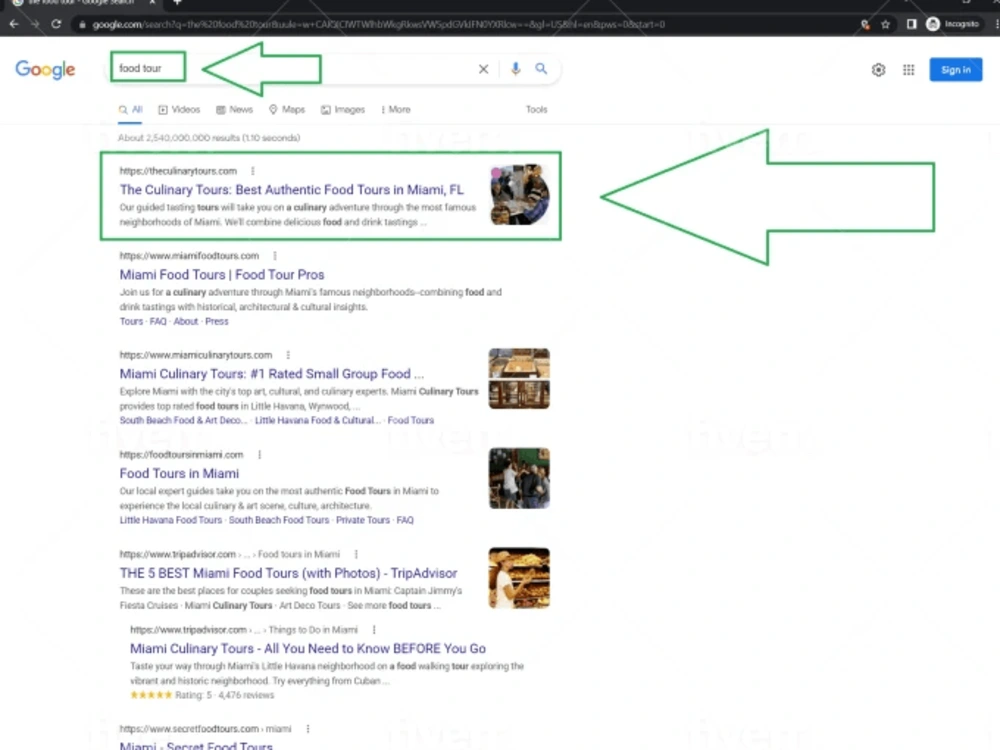View site info via the address bar lock icon
1000x750 pixels.
(82, 24)
